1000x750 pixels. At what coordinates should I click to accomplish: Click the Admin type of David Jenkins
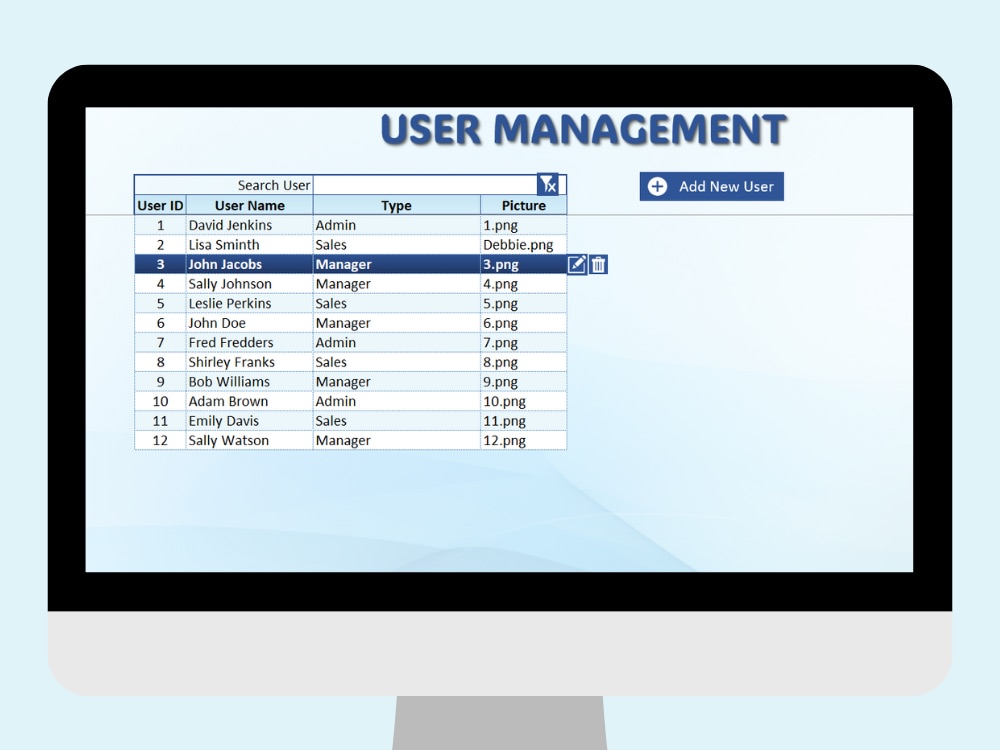397,225
